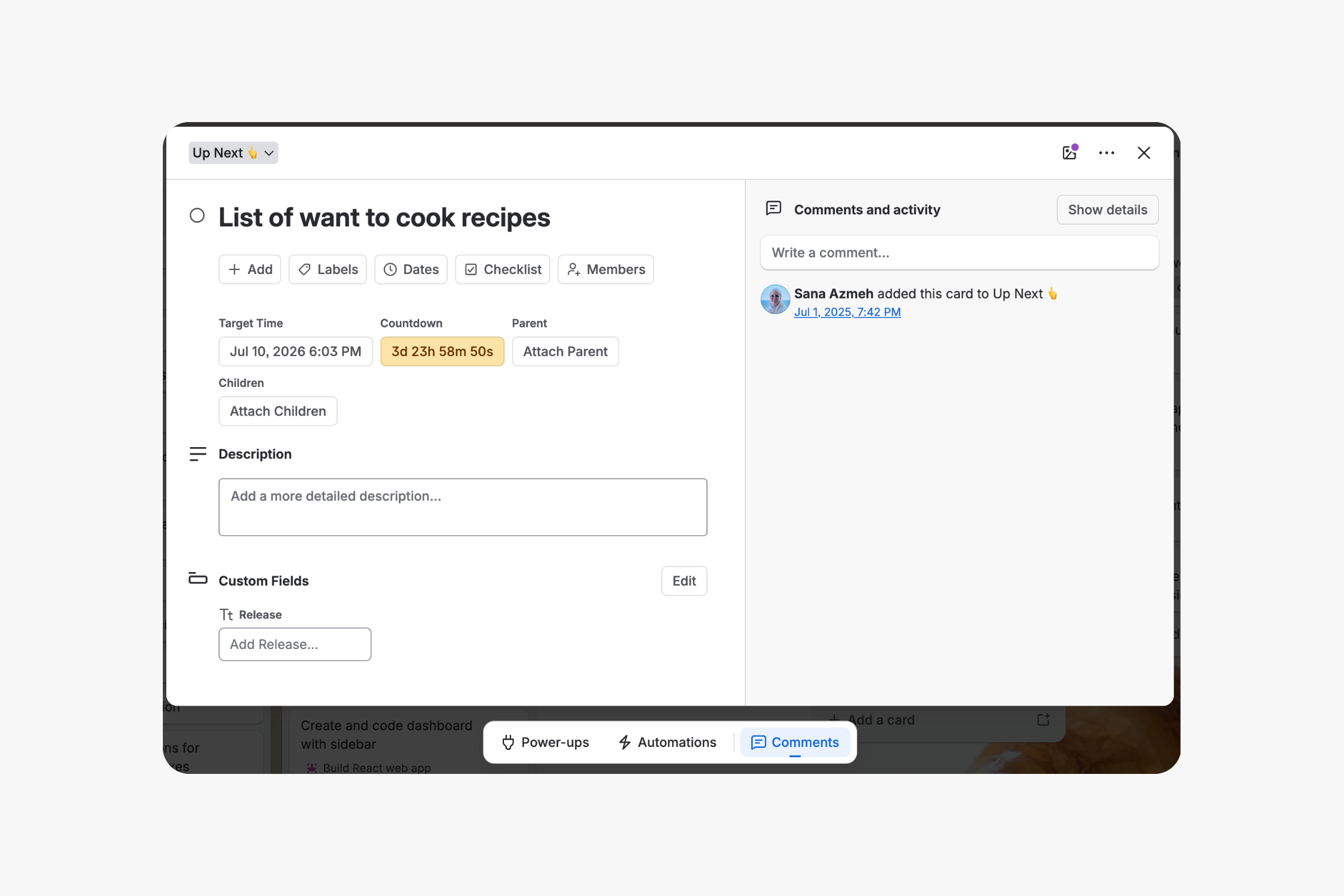The width and height of the screenshot is (1344, 896).
Task: Expand the Up Next list dropdown
Action: 233,153
